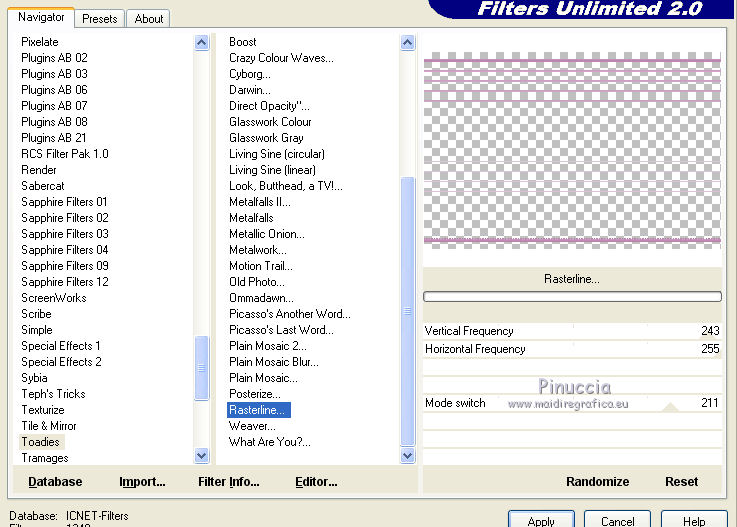Select Plugins AB 02 category
The height and width of the screenshot is (527, 737).
[x=54, y=58]
